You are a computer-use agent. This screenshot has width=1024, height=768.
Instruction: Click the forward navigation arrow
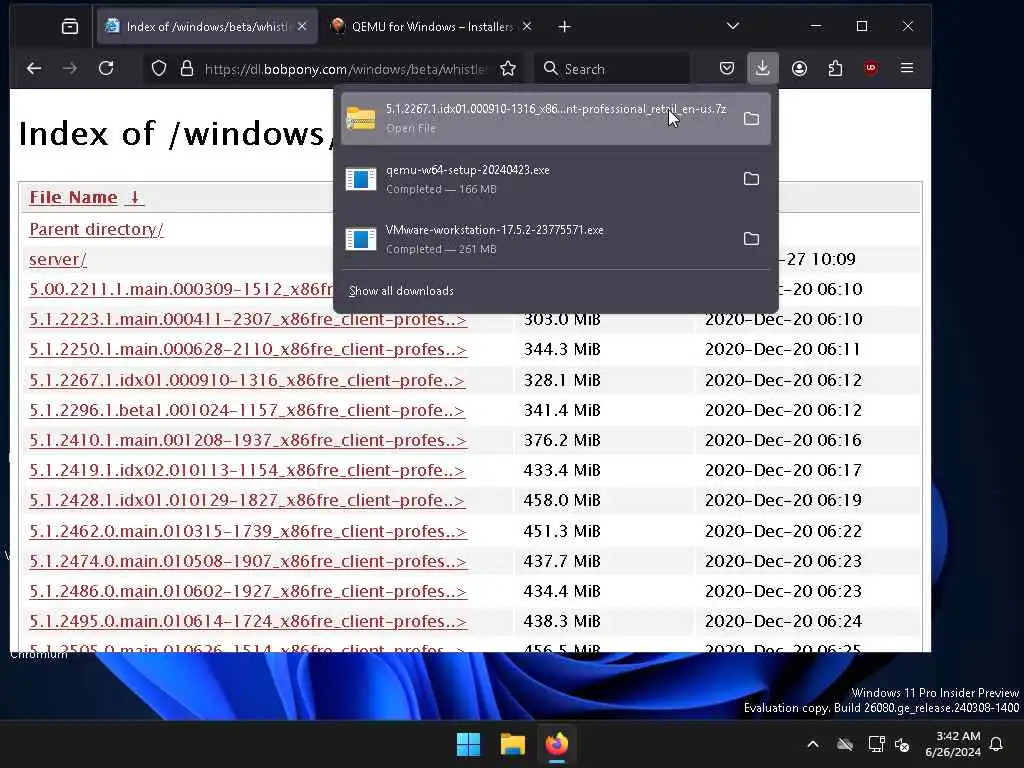click(69, 68)
